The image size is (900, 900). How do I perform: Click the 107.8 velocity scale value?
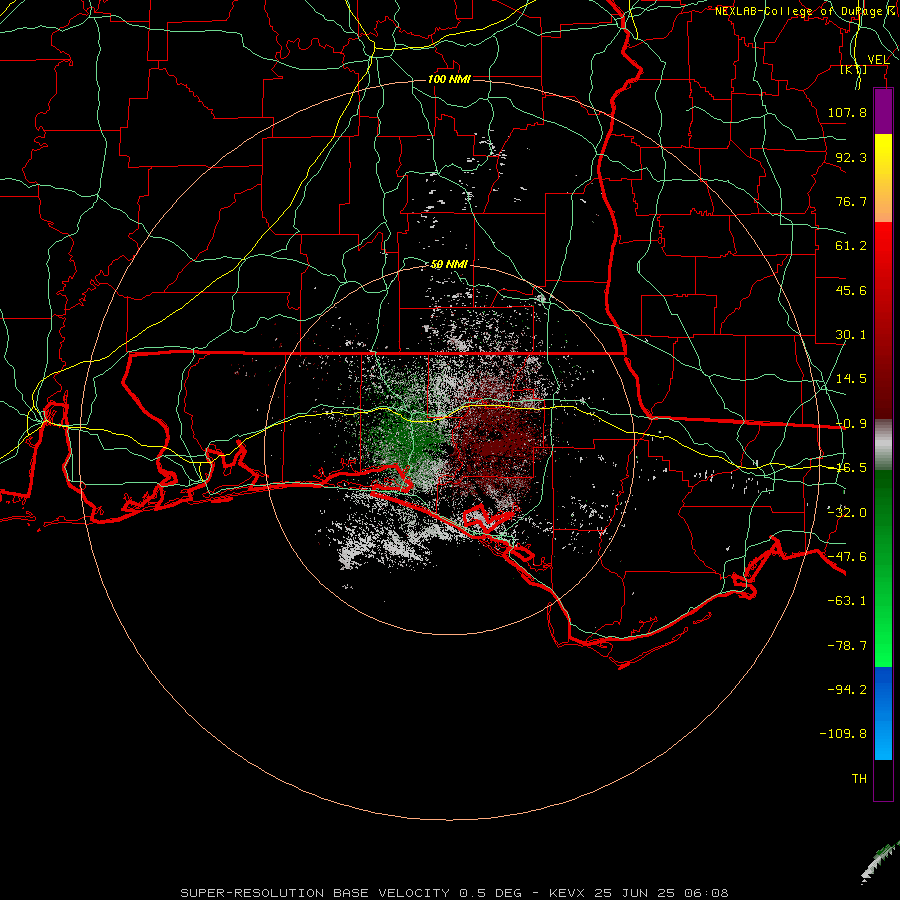coord(847,112)
